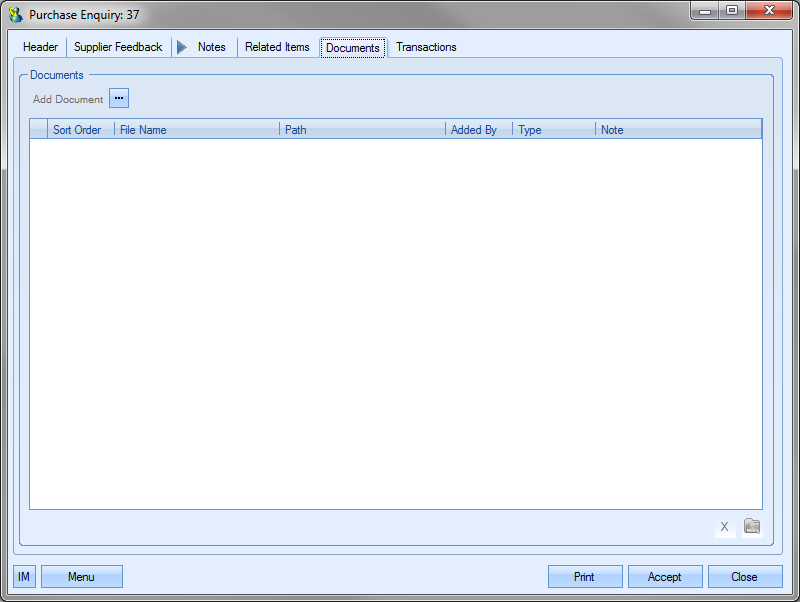
Task: Click the Note column header
Action: coord(679,130)
